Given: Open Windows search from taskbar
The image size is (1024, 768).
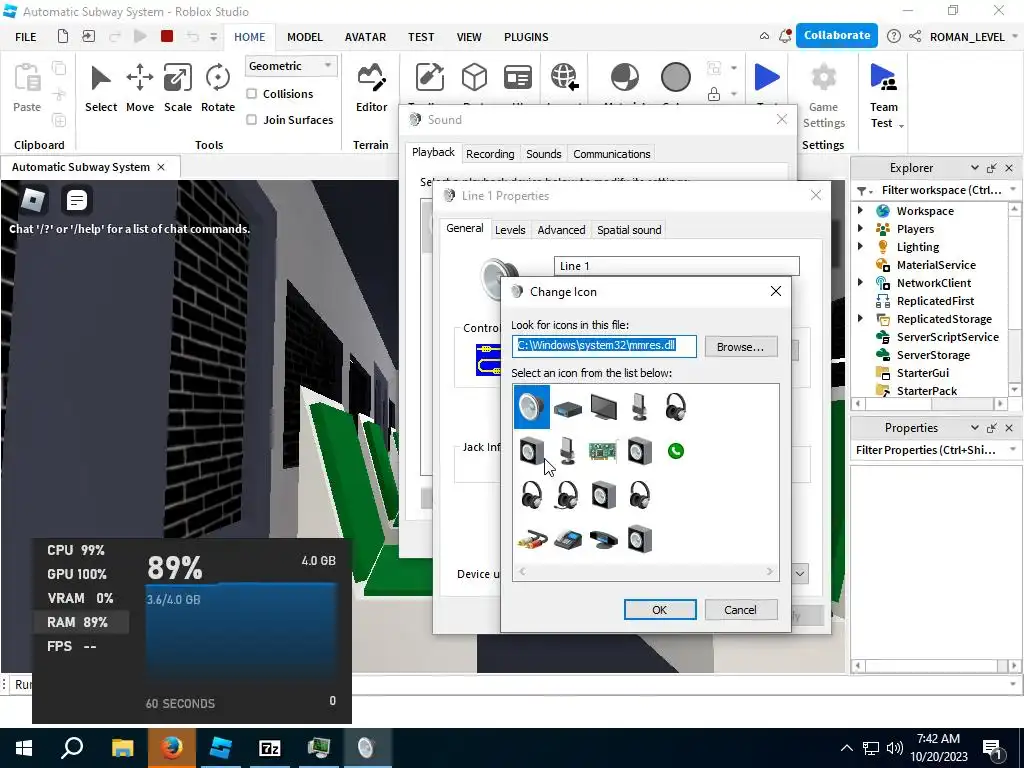Looking at the screenshot, I should click(72, 748).
